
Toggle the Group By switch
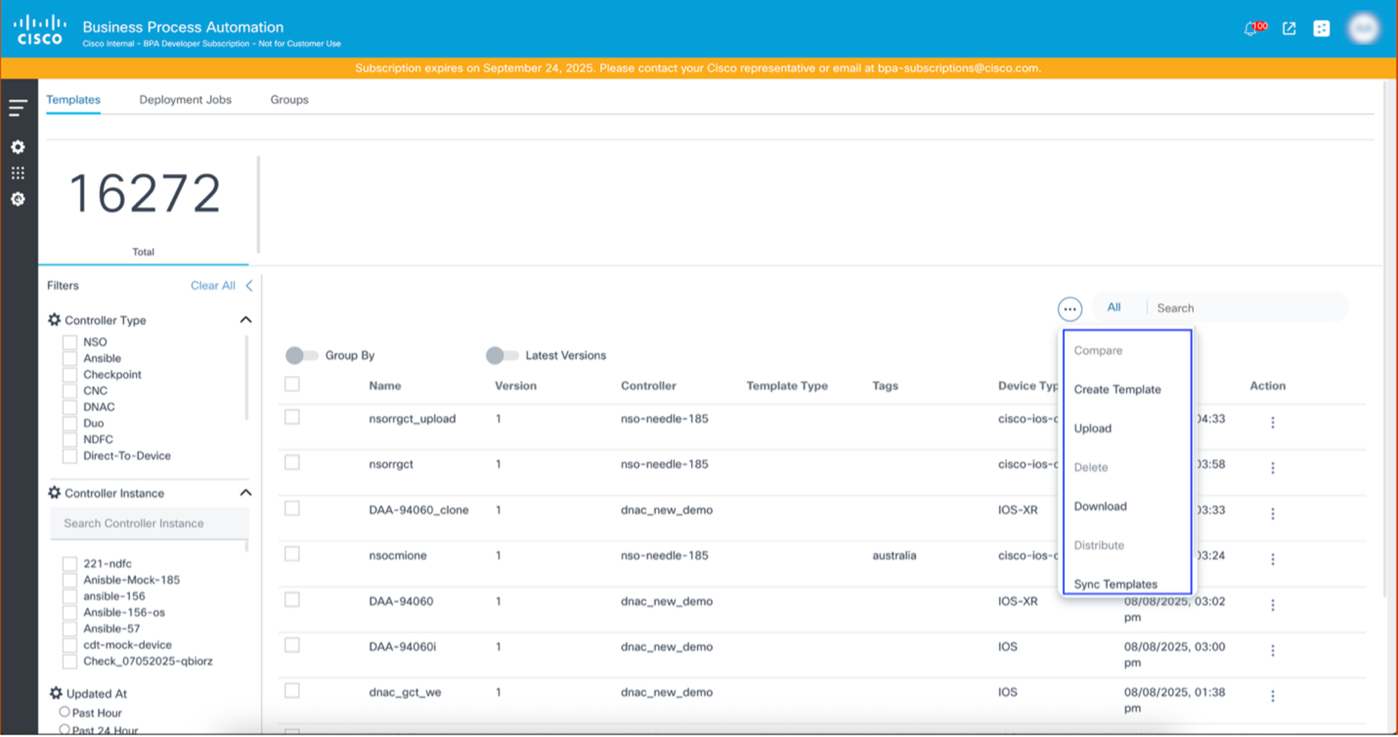point(302,355)
